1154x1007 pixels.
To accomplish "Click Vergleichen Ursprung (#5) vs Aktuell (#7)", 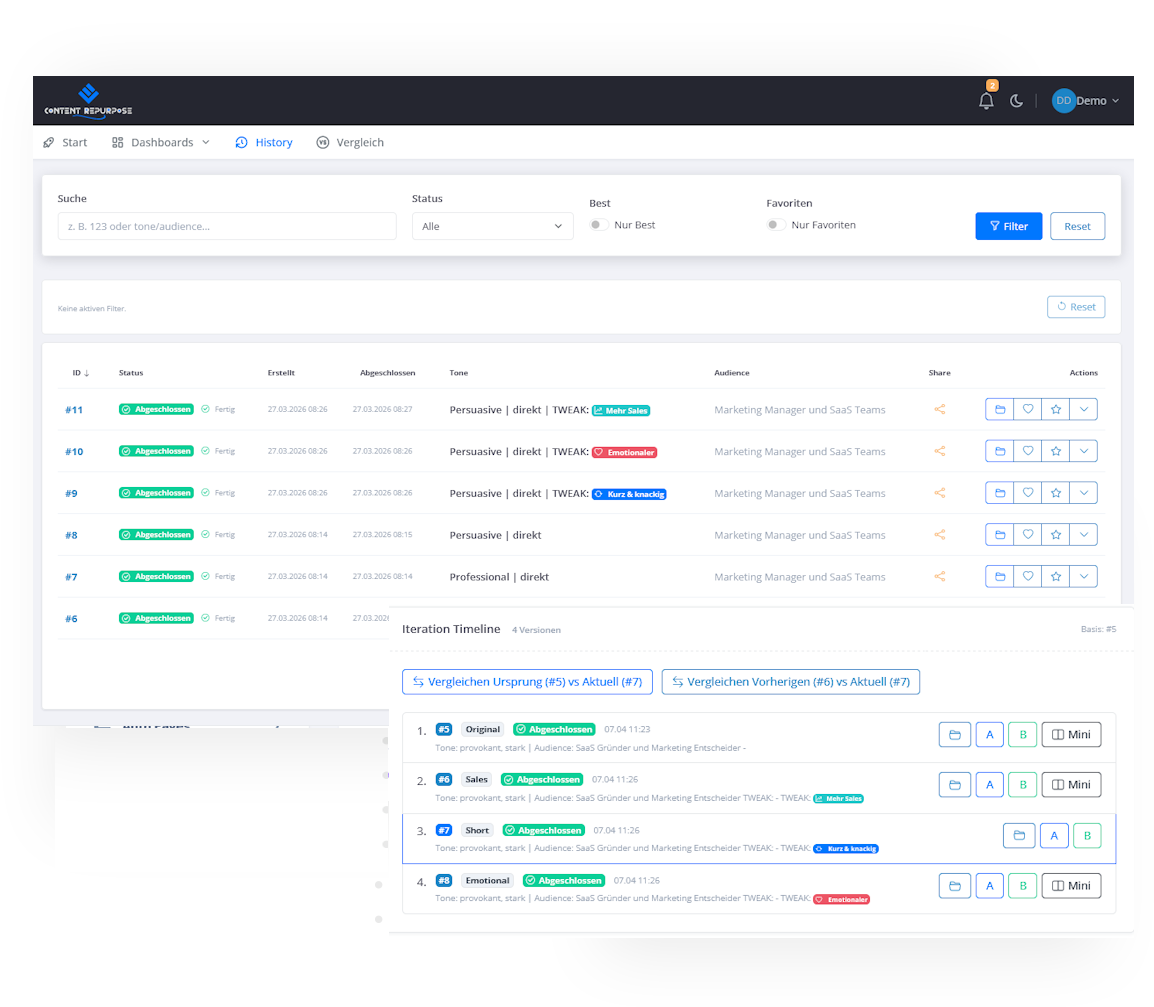I will pyautogui.click(x=528, y=682).
